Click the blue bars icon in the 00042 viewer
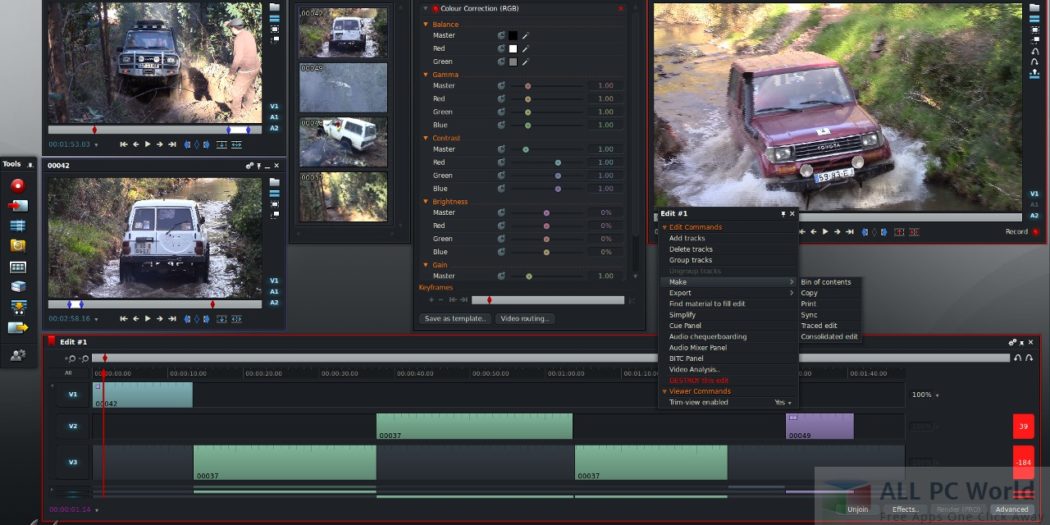The width and height of the screenshot is (1050, 525). pos(275,194)
